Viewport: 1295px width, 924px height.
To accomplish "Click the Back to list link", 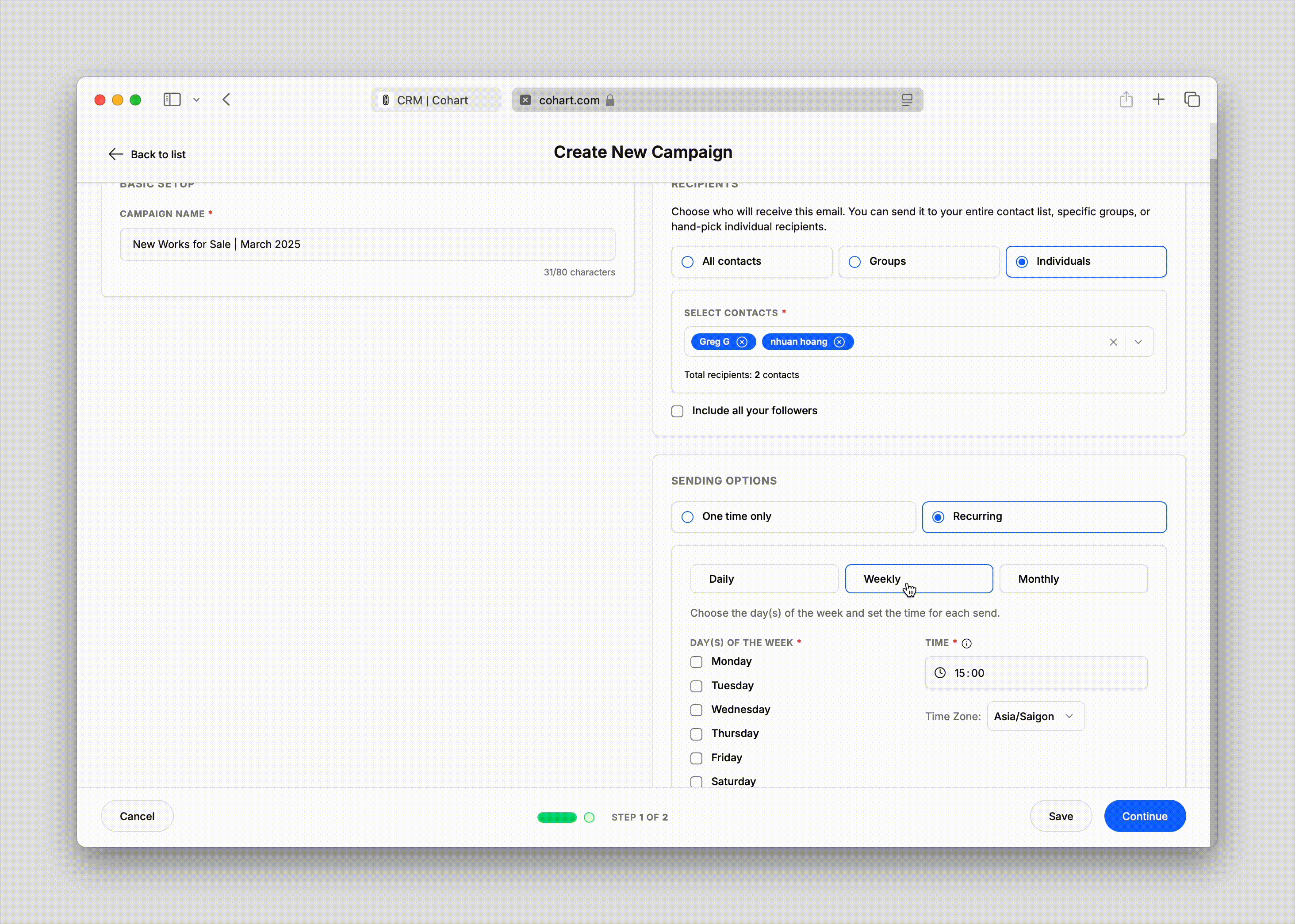I will click(x=147, y=154).
